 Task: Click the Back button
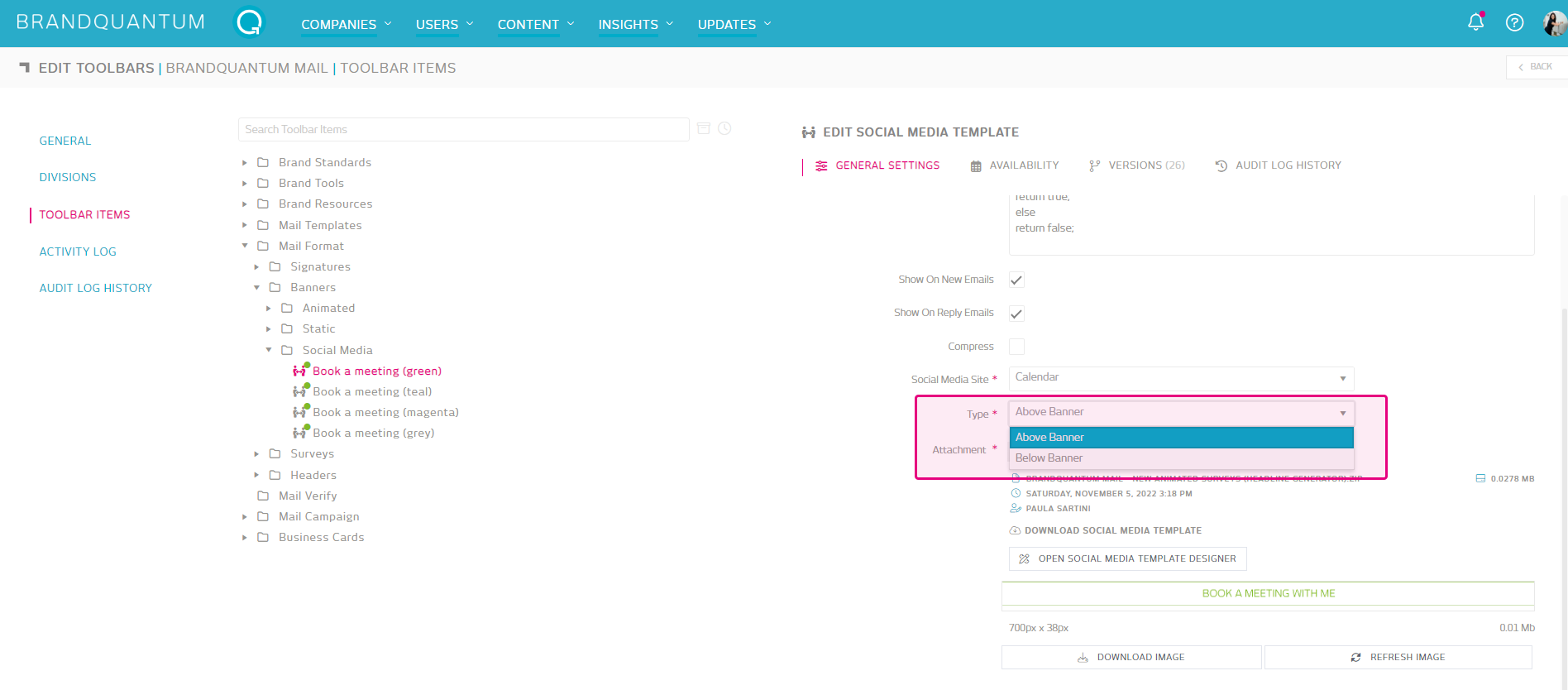(x=1536, y=67)
